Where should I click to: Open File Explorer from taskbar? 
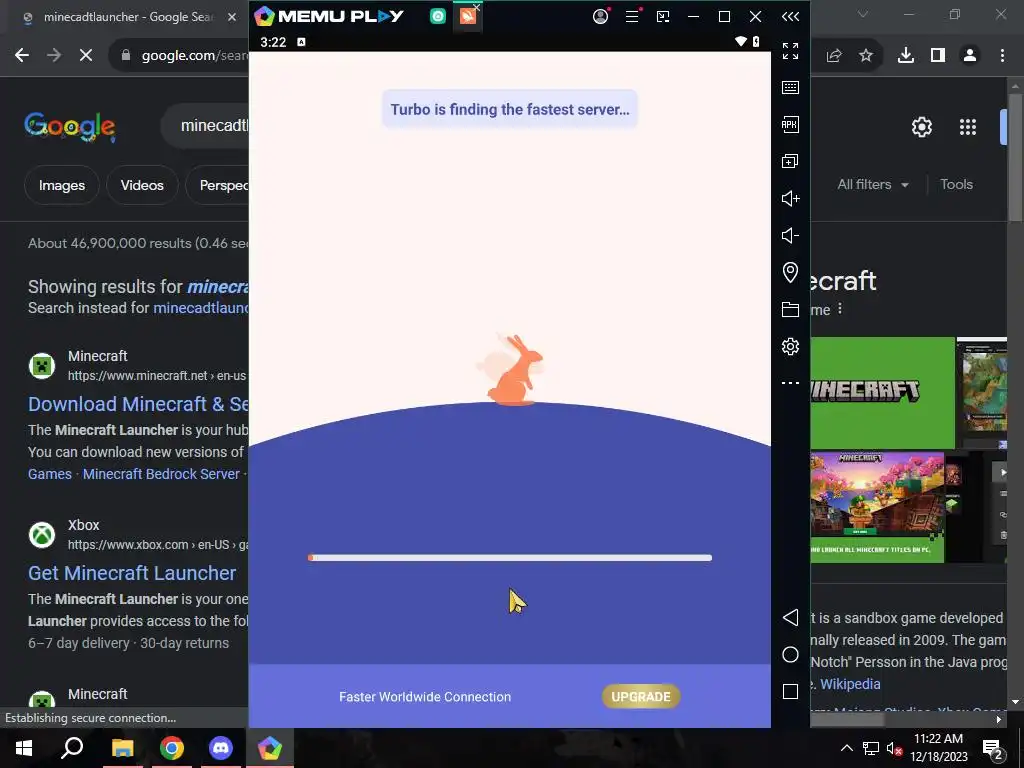point(122,748)
